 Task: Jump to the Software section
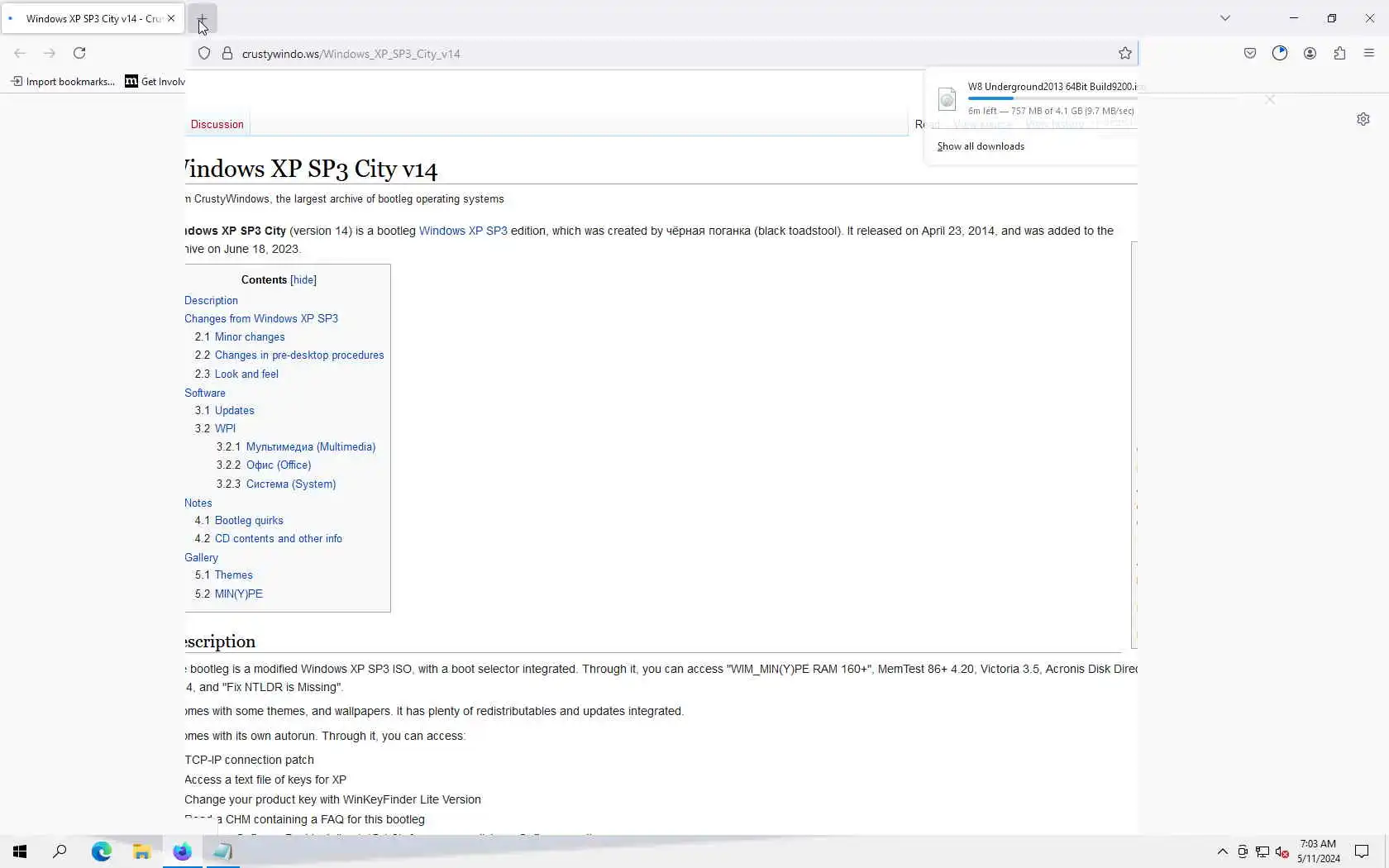click(205, 393)
